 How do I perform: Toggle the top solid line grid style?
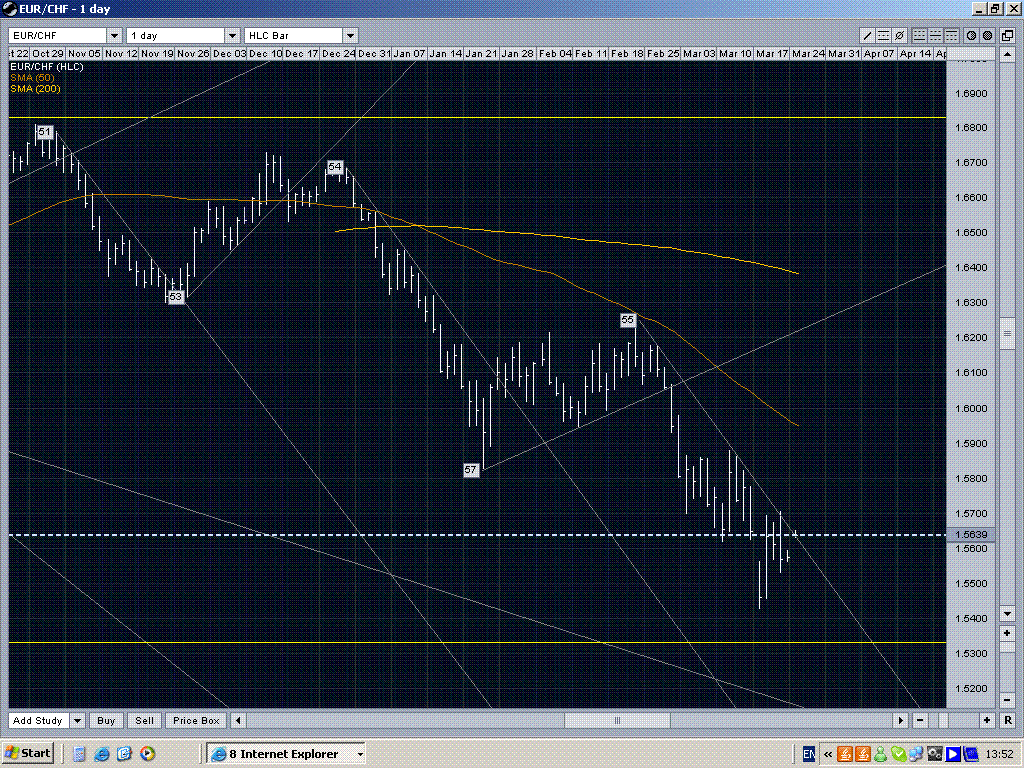[x=952, y=35]
